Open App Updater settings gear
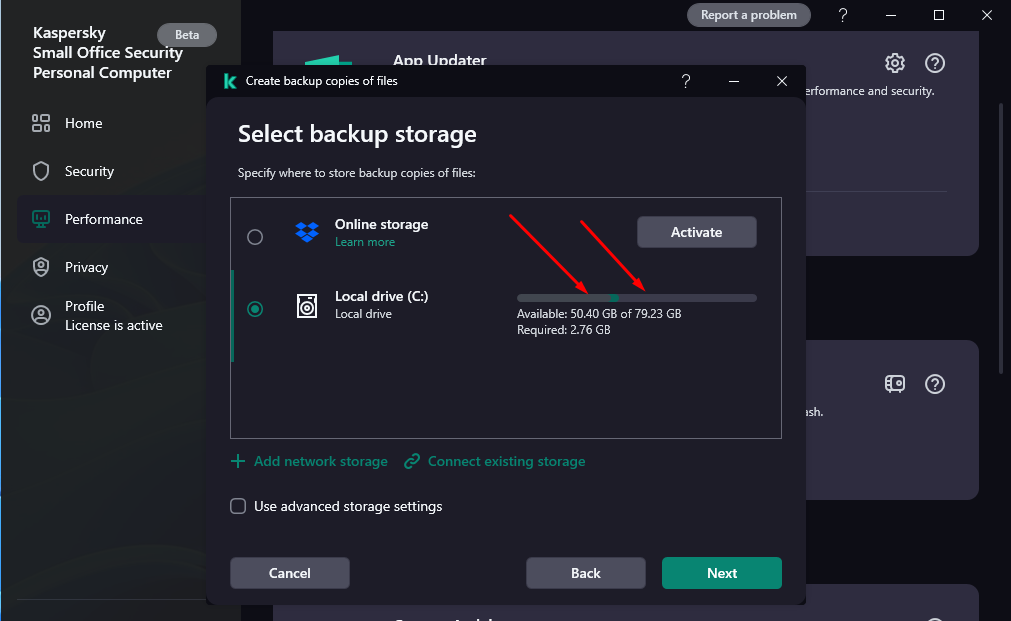Image resolution: width=1011 pixels, height=621 pixels. pos(894,63)
